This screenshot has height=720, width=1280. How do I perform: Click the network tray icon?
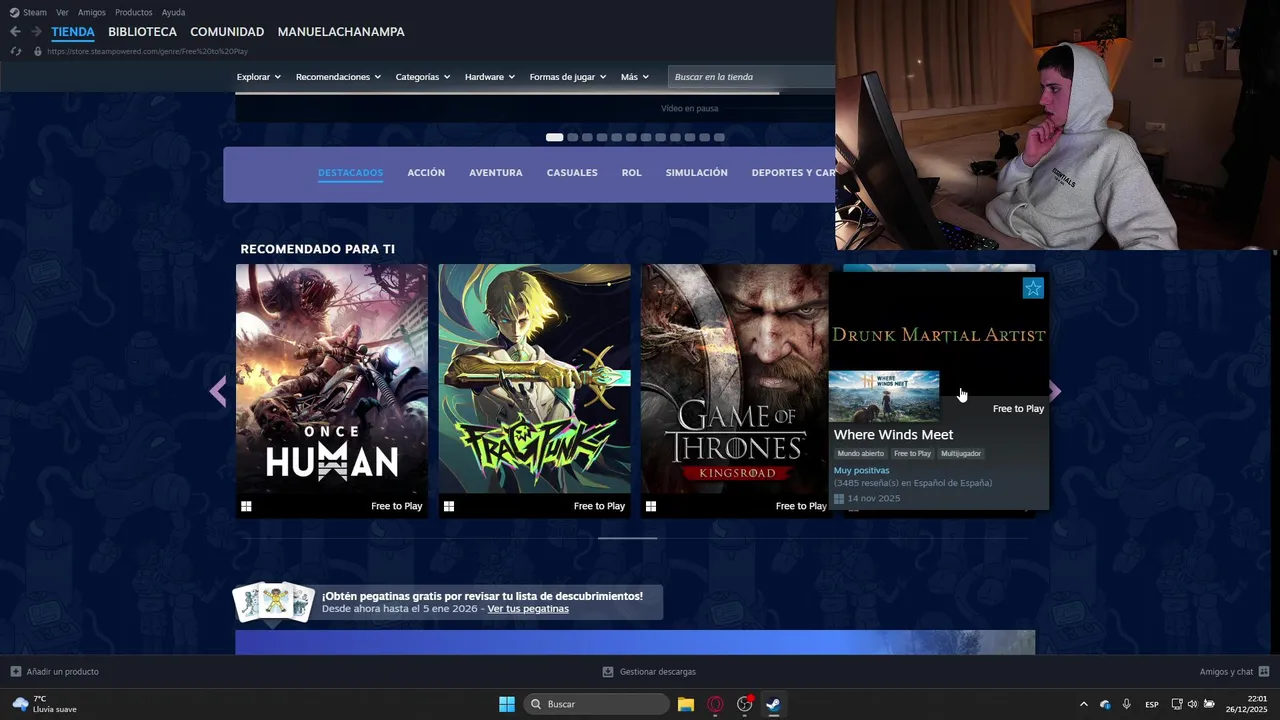click(1176, 704)
